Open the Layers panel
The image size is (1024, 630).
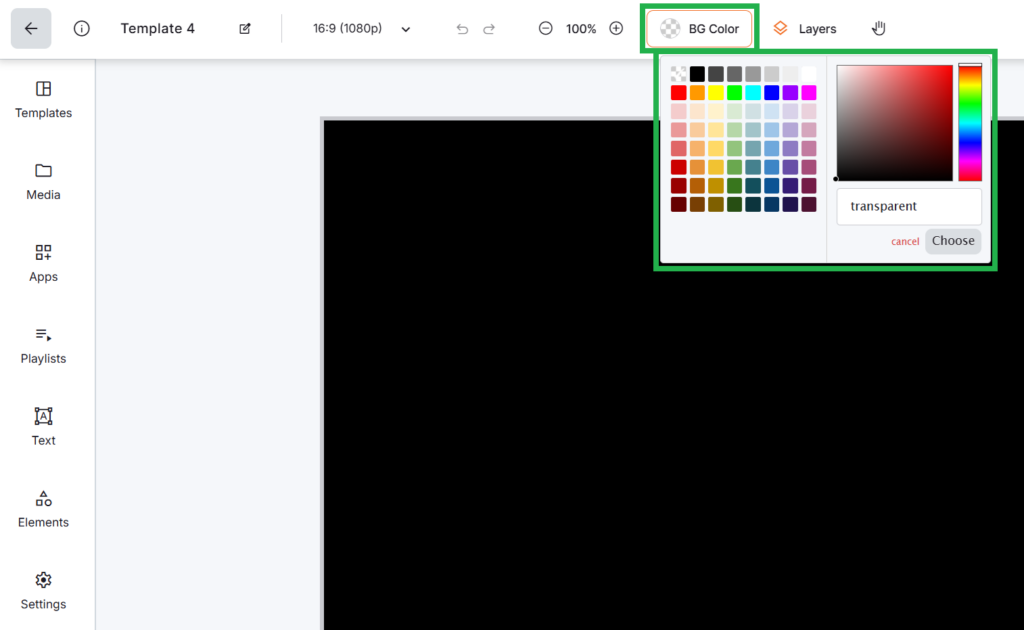click(x=805, y=28)
